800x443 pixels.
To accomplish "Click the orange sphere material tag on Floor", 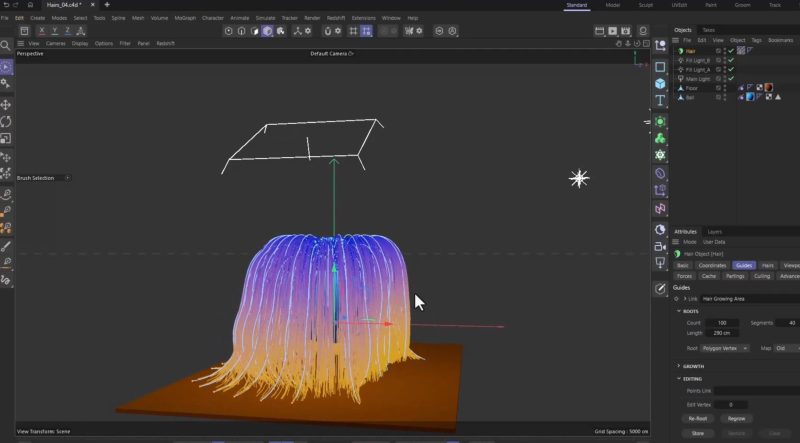I will pos(768,88).
